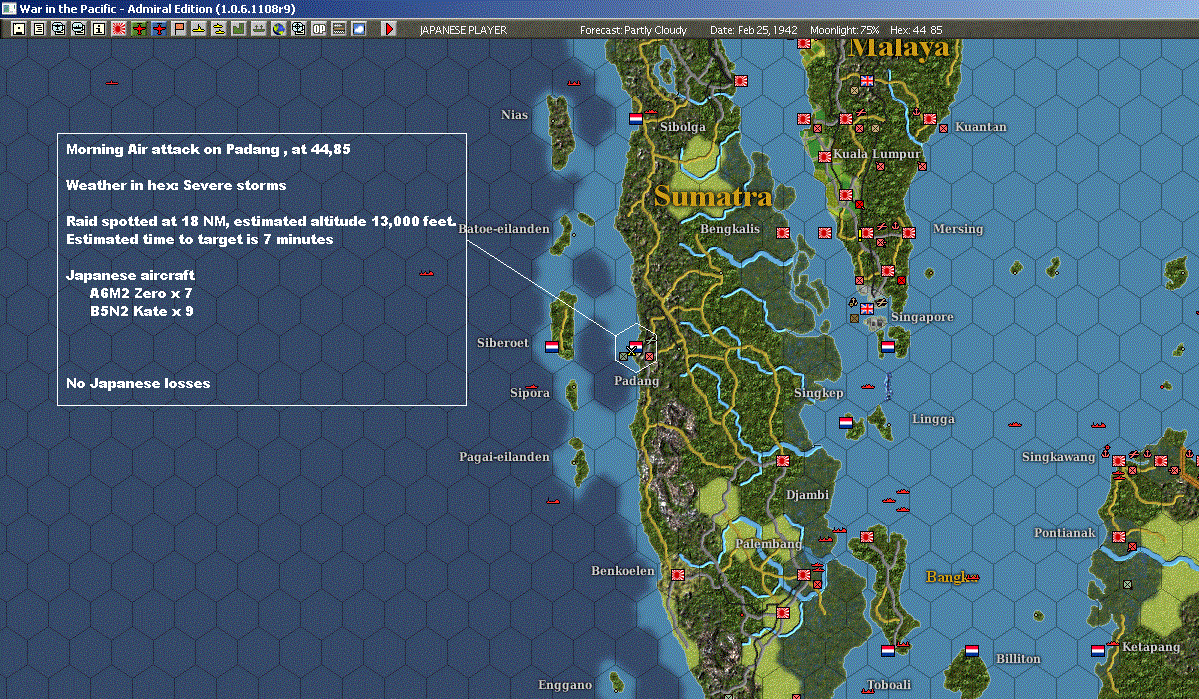This screenshot has height=699, width=1199.
Task: Click the 'Enggano' map label
Action: [x=564, y=684]
